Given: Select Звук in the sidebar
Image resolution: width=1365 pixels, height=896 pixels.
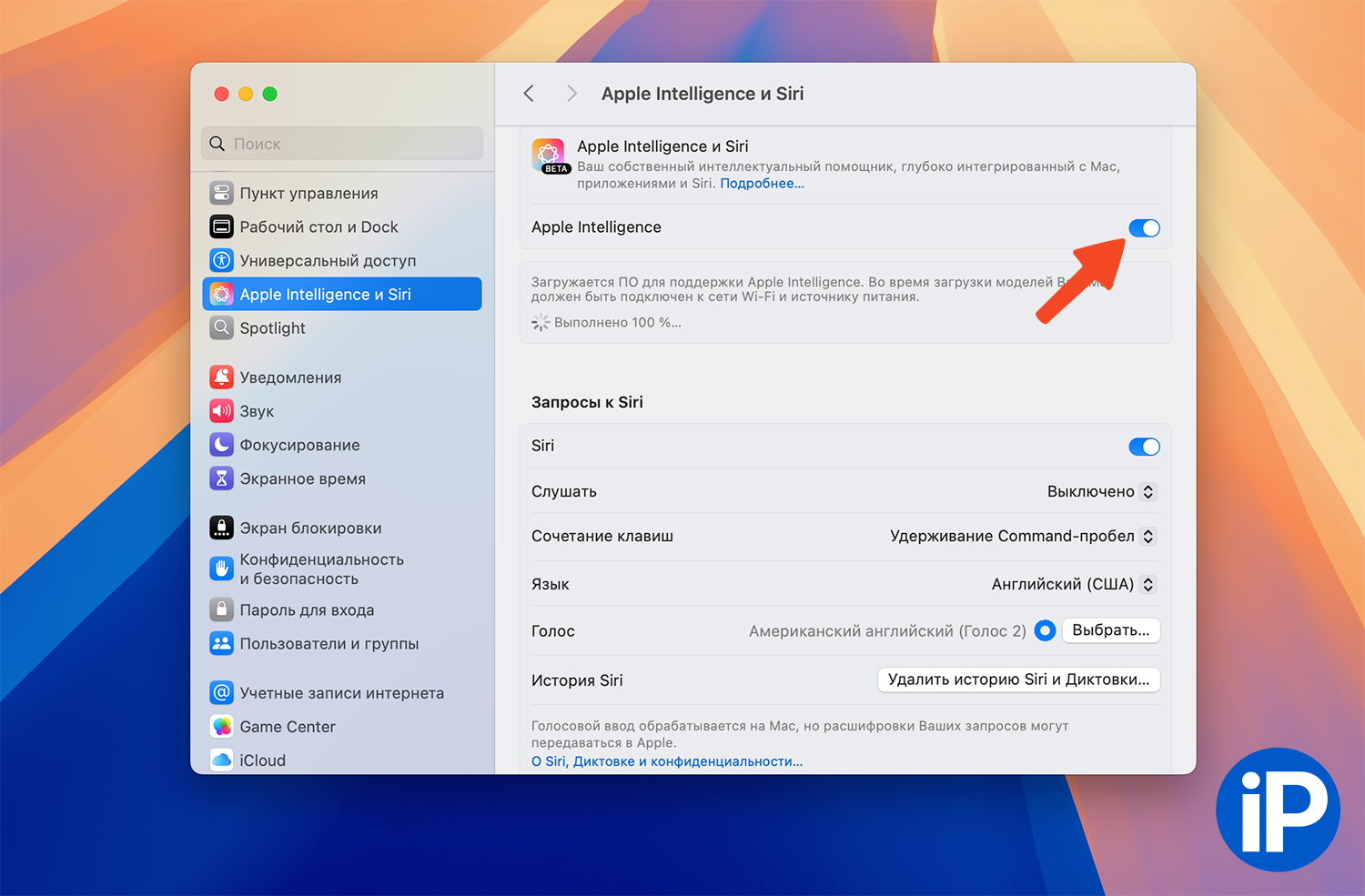Looking at the screenshot, I should pos(342,410).
